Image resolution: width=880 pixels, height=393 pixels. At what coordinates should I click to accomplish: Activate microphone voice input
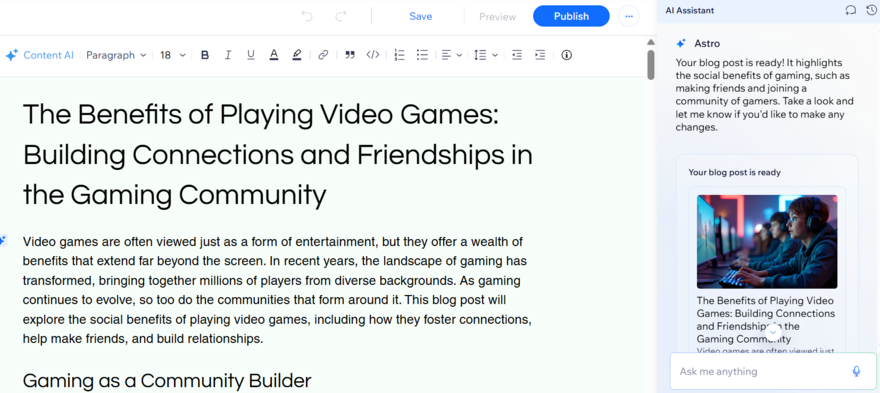coord(856,371)
